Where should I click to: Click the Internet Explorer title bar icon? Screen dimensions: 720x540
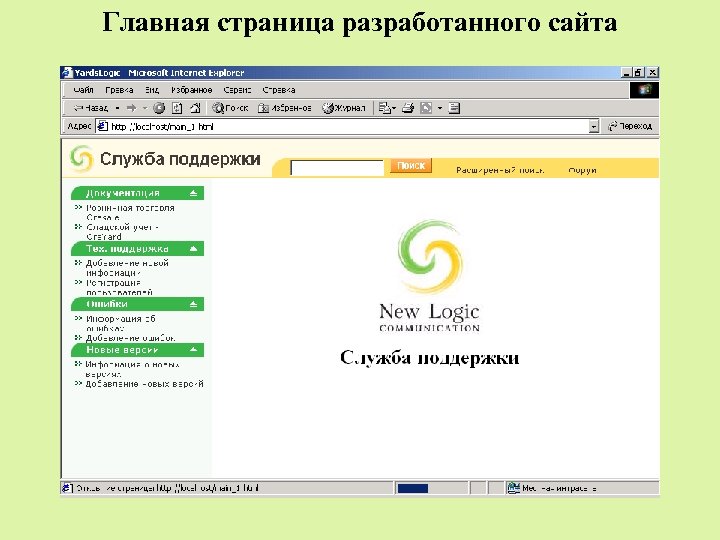point(68,73)
